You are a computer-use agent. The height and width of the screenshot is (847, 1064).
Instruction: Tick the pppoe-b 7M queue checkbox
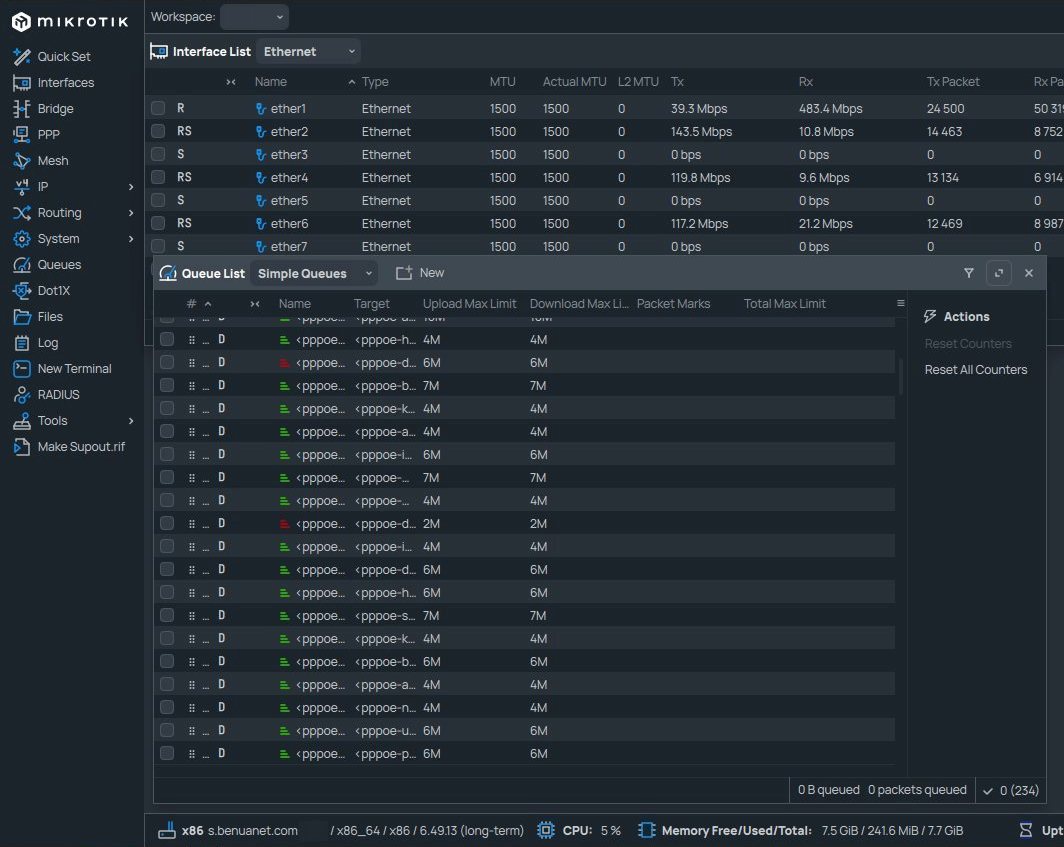tap(167, 385)
